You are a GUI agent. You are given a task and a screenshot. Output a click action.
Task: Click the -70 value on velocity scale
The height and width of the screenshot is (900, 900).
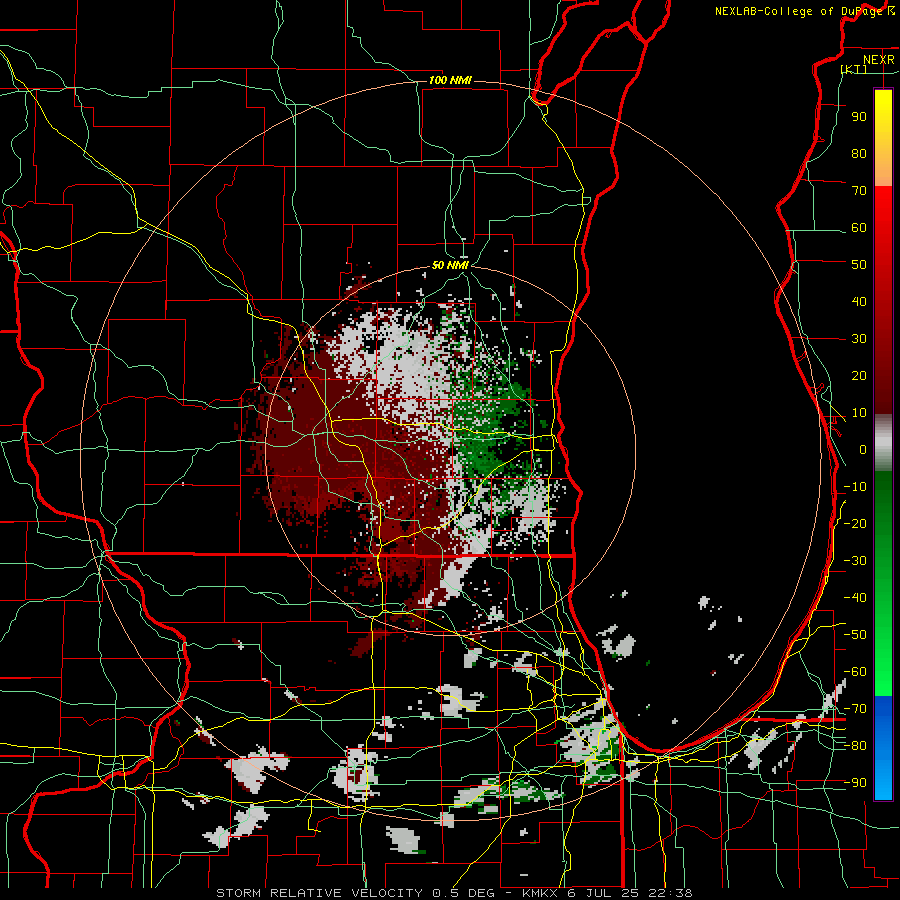[855, 709]
